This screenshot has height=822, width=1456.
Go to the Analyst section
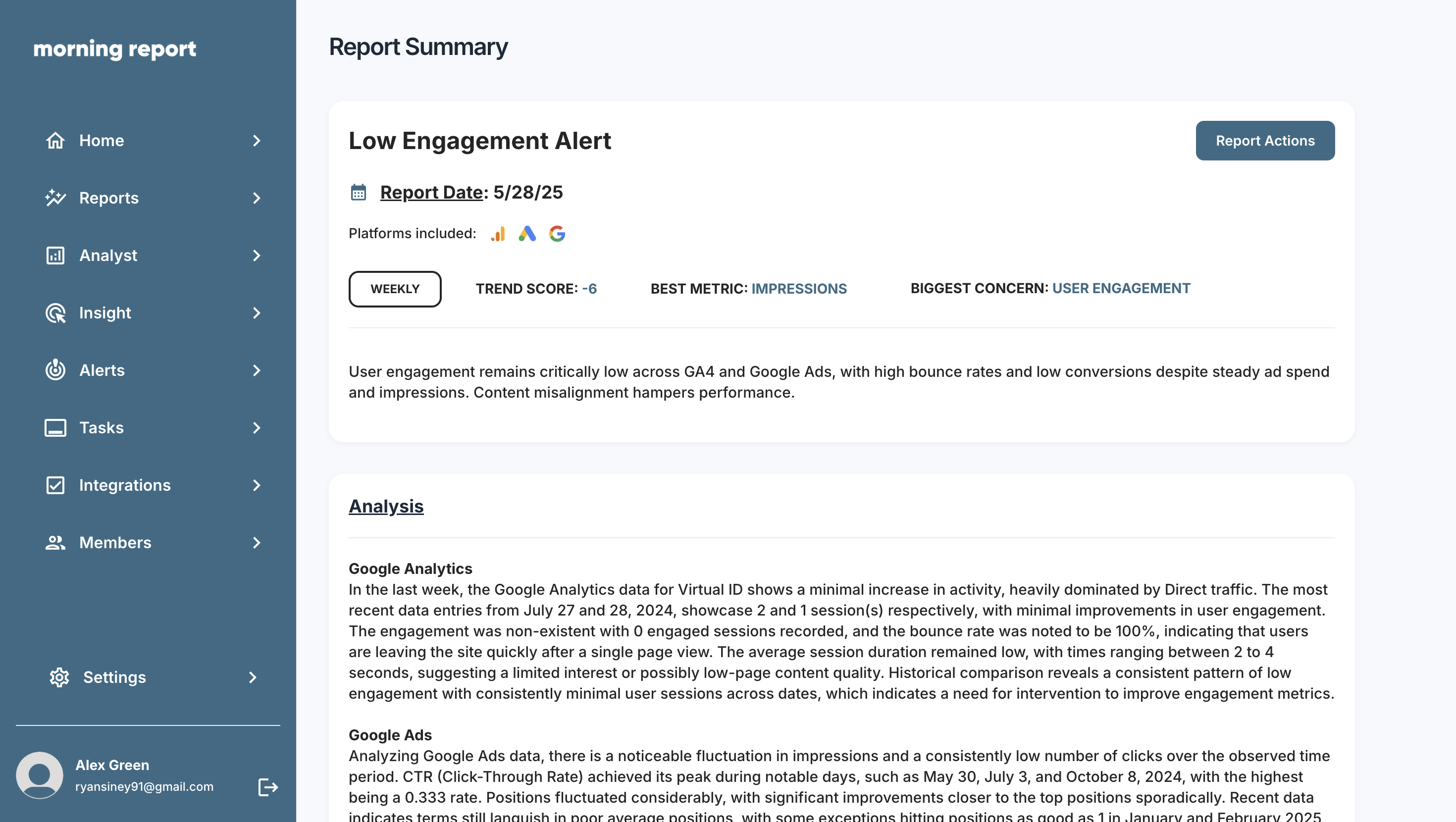pyautogui.click(x=154, y=256)
